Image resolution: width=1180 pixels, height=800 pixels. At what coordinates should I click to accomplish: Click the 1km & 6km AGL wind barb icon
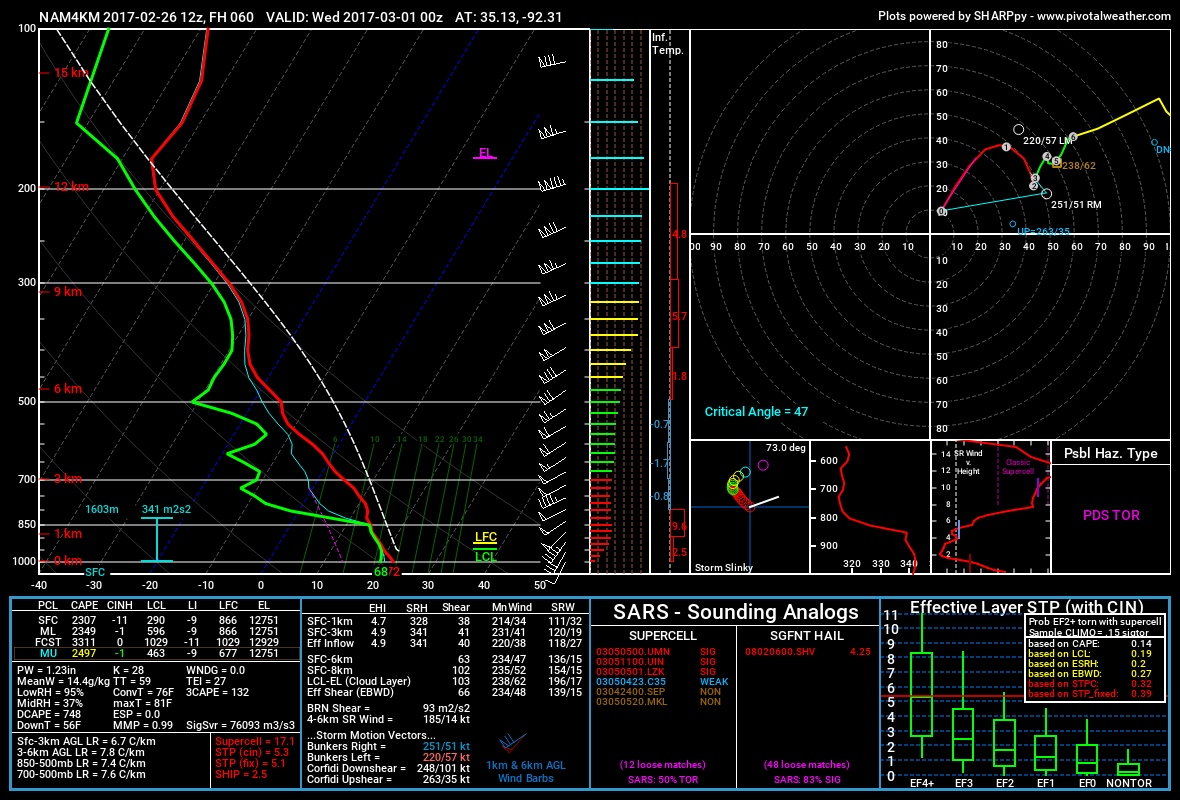coord(512,743)
